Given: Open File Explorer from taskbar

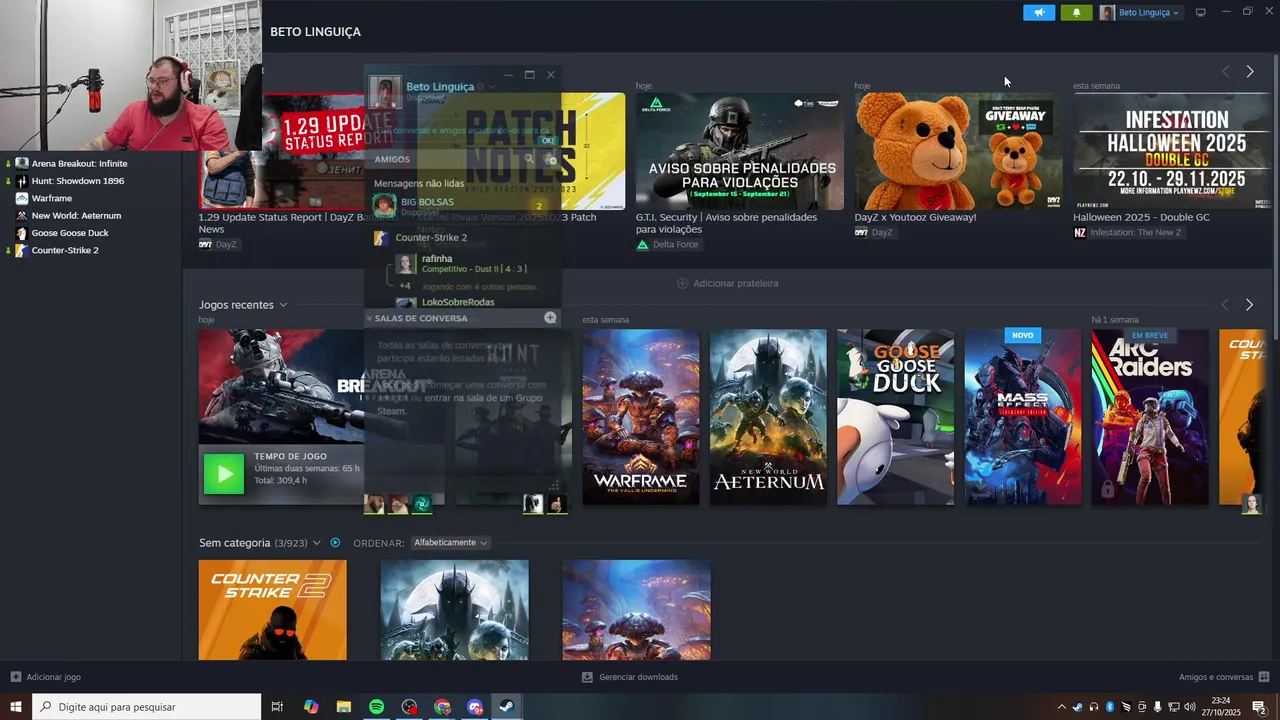Looking at the screenshot, I should [x=344, y=707].
